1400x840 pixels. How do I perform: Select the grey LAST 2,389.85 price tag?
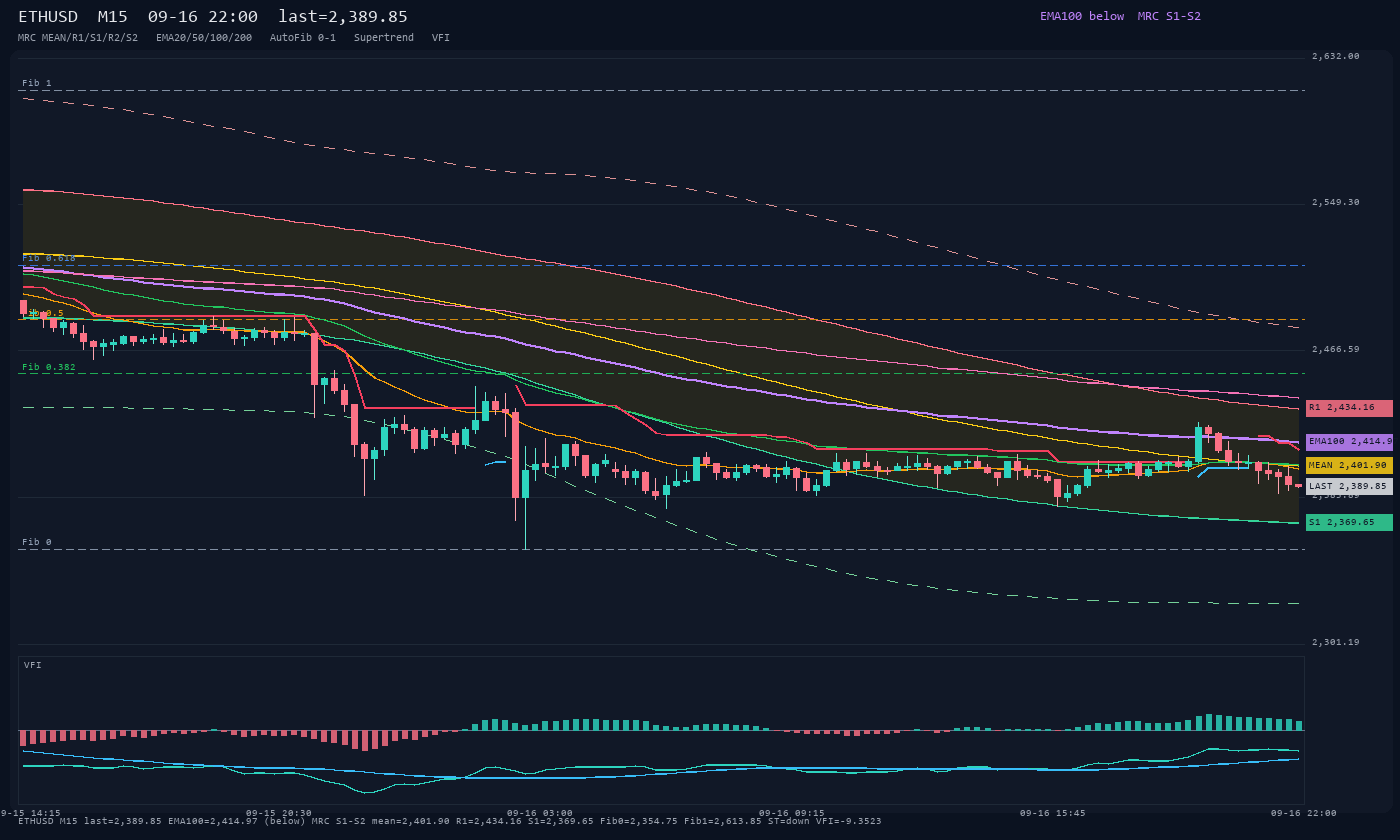click(1349, 486)
